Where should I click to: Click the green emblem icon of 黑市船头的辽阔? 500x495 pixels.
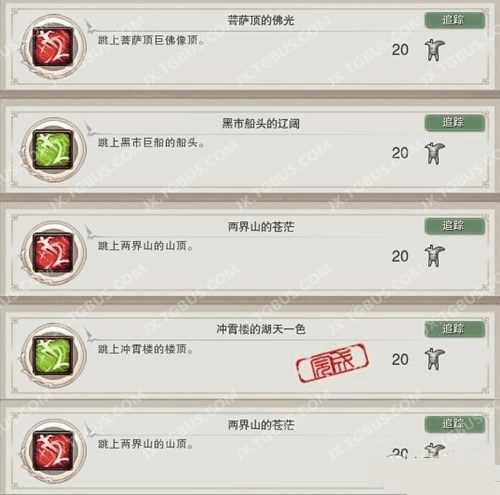click(x=53, y=150)
